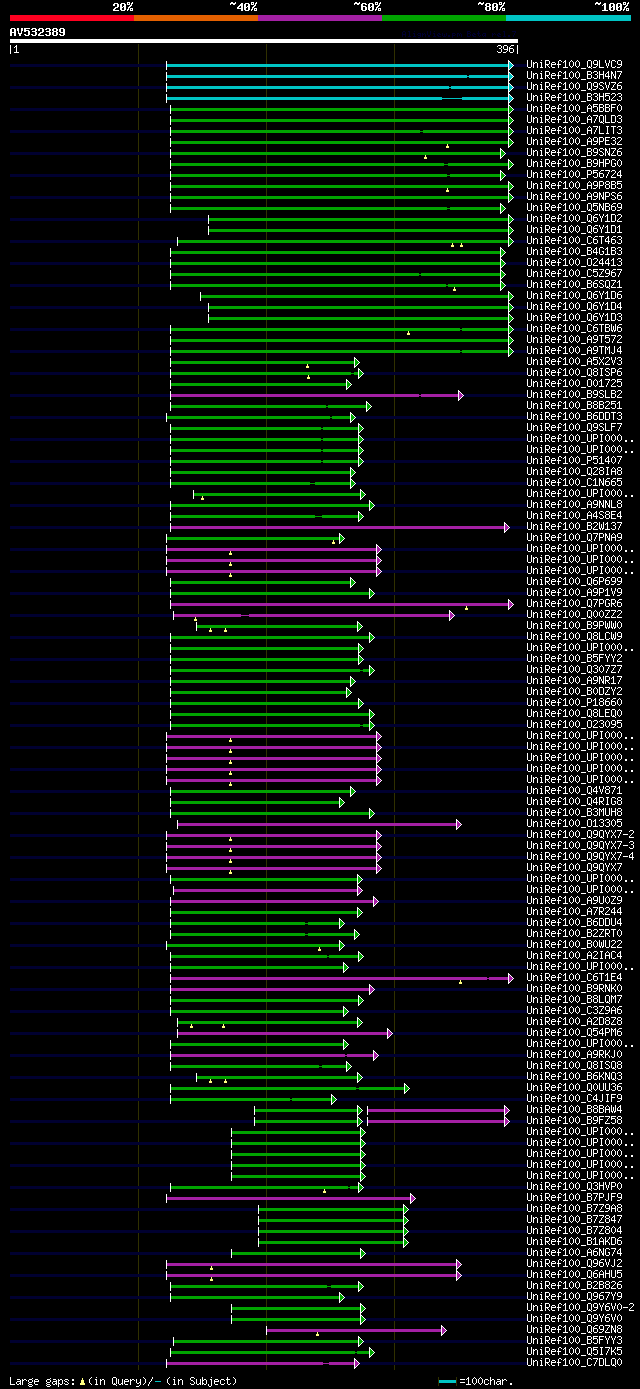The height and width of the screenshot is (1389, 640).
Task: Select the UniRef100_B9HPG0 label
Action: pos(574,163)
